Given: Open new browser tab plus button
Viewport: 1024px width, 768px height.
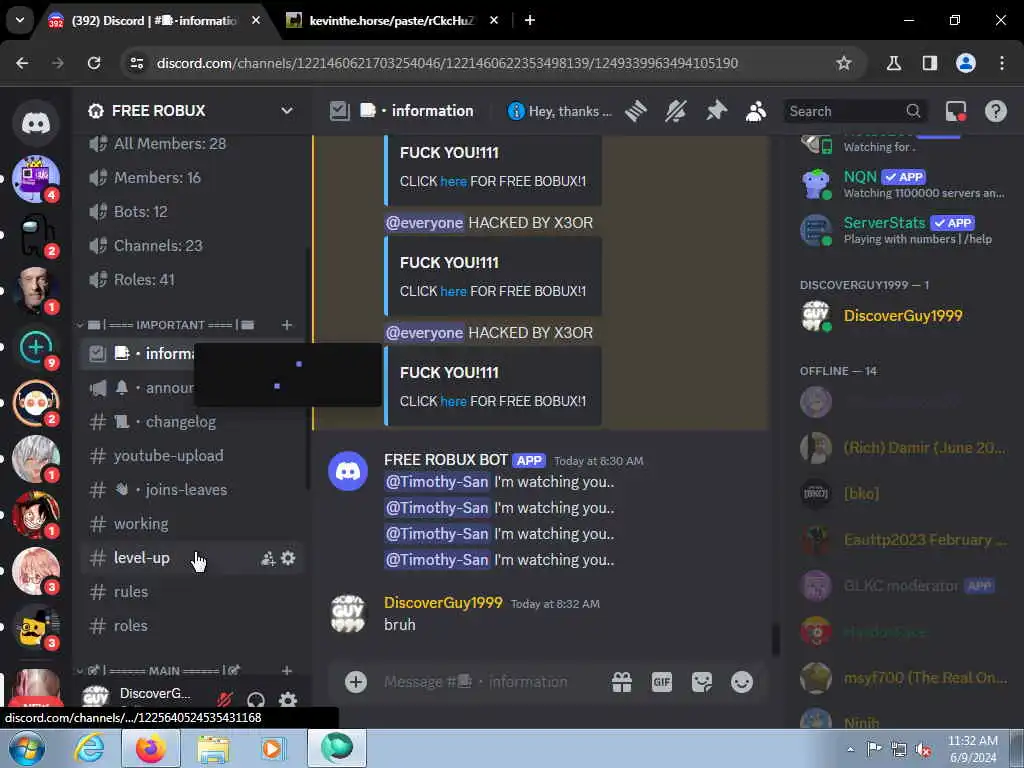Looking at the screenshot, I should pos(530,20).
